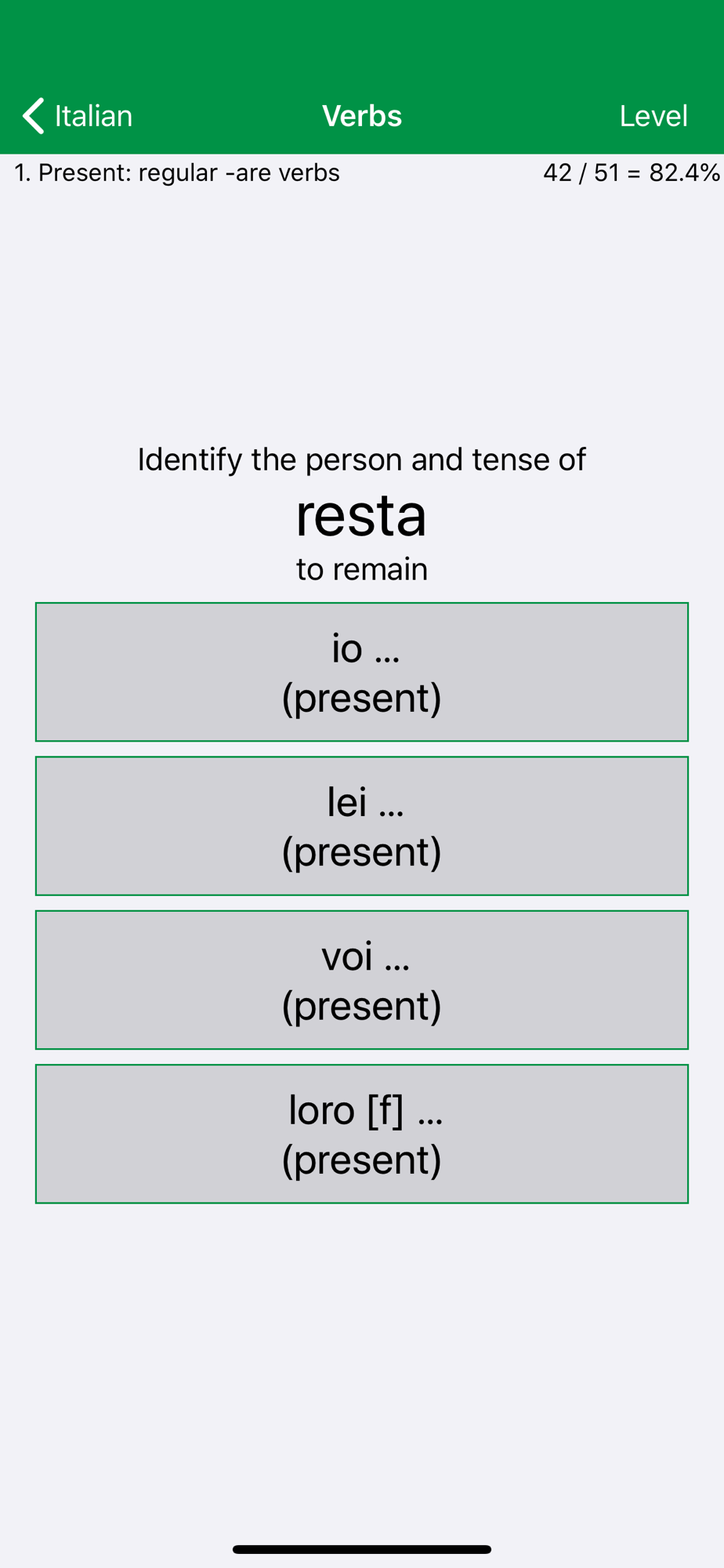Viewport: 724px width, 1568px height.
Task: Tap "(present)" under the io option
Action: [362, 698]
